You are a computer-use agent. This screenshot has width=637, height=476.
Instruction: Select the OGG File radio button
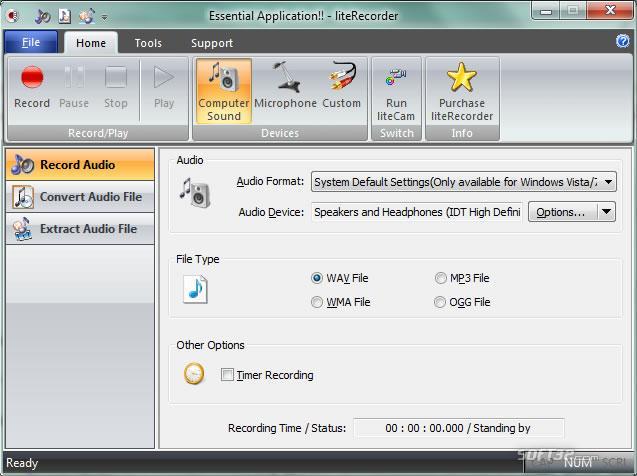click(x=440, y=302)
